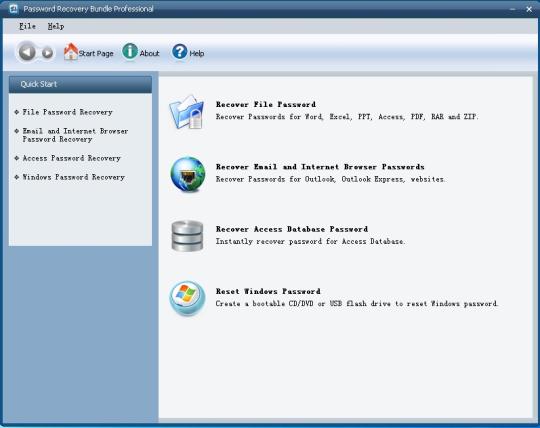Viewport: 540px width, 428px height.
Task: Click description mentioning Outlook Express, websites
Action: click(331, 179)
